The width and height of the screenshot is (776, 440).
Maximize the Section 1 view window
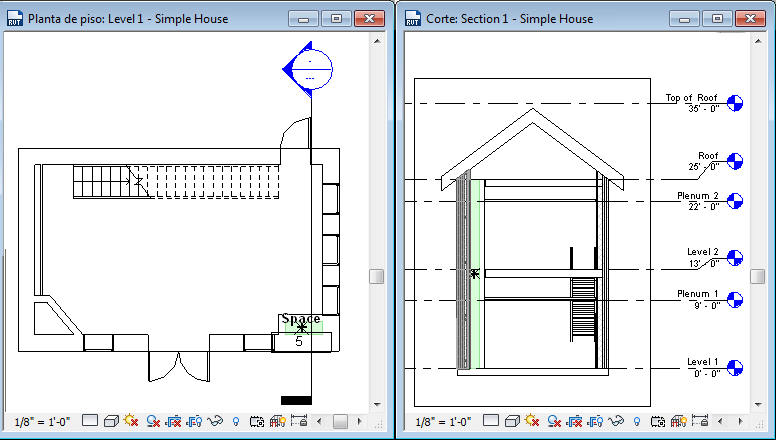pyautogui.click(x=718, y=19)
